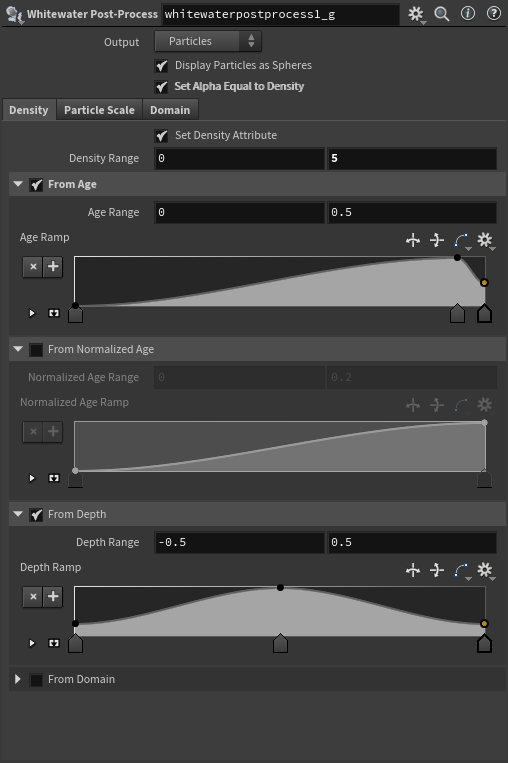Screen dimensions: 508x763
Task: Click the search magnifier icon
Action: coord(441,14)
